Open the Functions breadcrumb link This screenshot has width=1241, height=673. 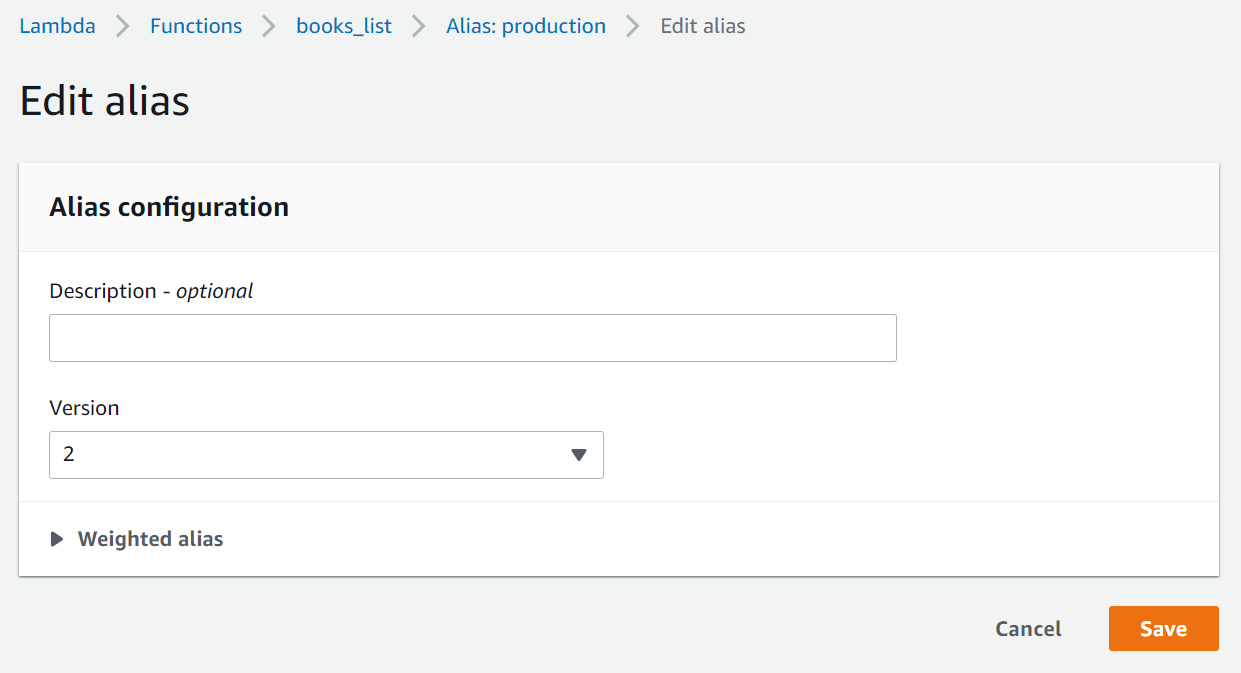[x=195, y=26]
